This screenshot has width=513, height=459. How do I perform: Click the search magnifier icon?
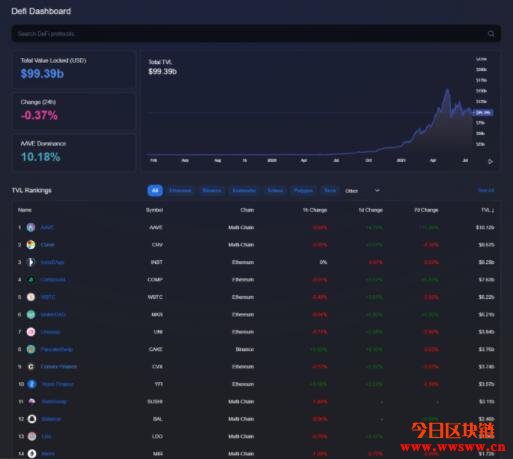click(x=491, y=34)
